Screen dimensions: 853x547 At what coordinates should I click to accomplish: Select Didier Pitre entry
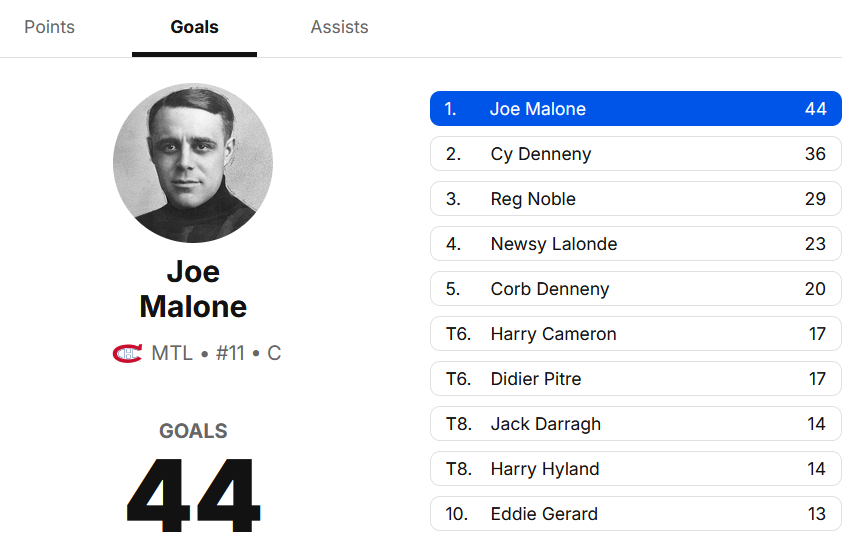(x=635, y=379)
